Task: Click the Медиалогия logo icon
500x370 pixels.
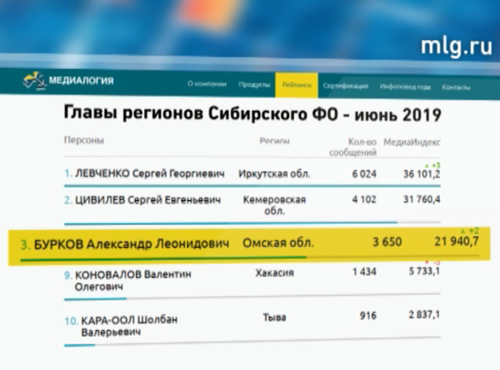Action: click(x=34, y=81)
